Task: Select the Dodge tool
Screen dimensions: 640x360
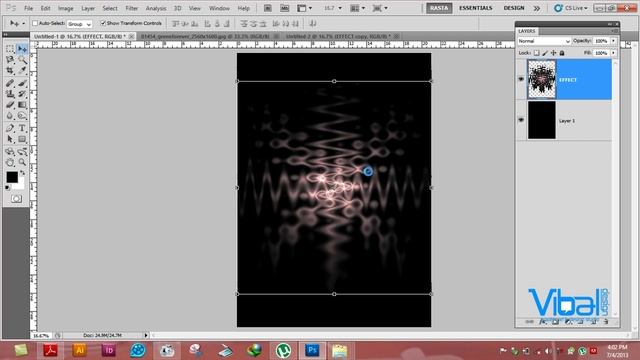Action: tap(22, 116)
